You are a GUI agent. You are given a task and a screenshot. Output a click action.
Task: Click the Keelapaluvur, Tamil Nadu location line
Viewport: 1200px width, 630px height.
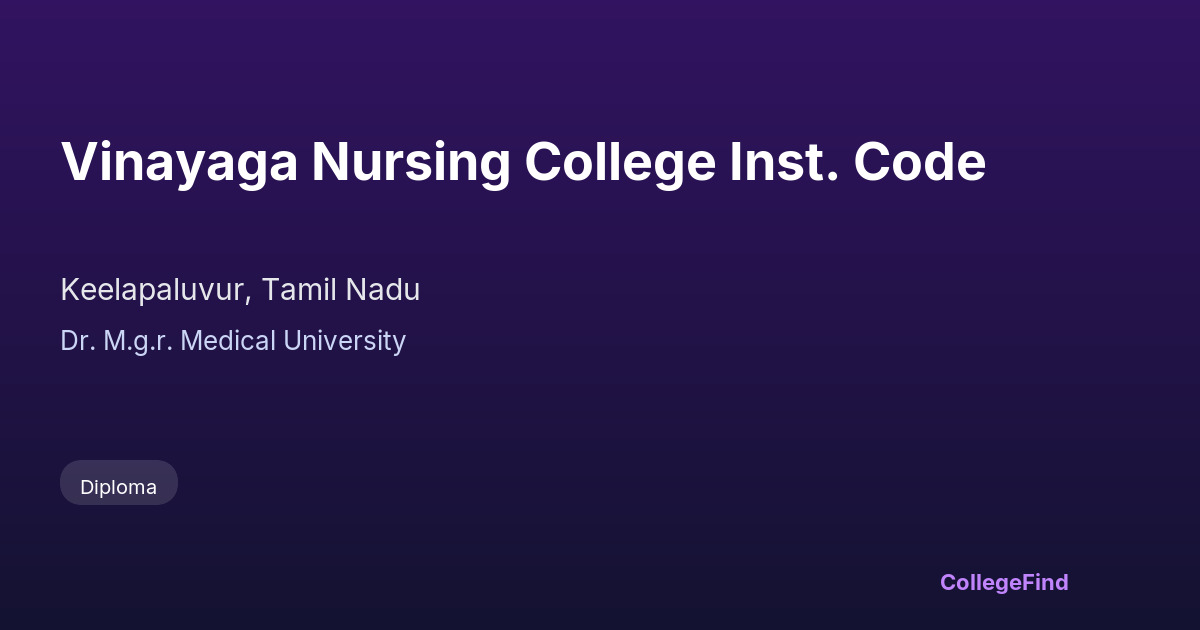pyautogui.click(x=240, y=290)
